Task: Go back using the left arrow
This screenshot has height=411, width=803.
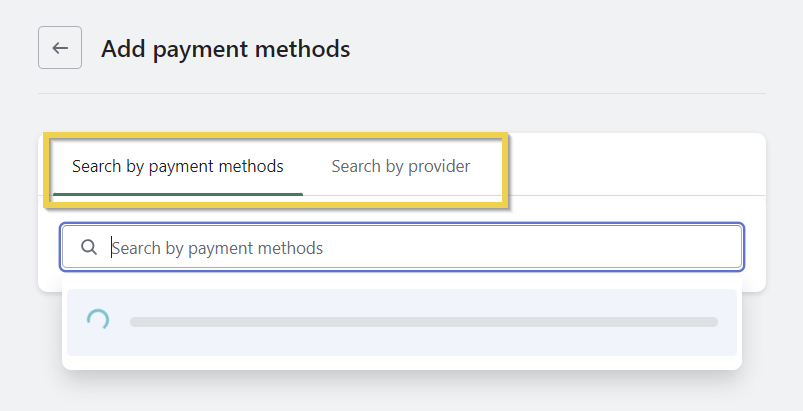Action: 60,48
